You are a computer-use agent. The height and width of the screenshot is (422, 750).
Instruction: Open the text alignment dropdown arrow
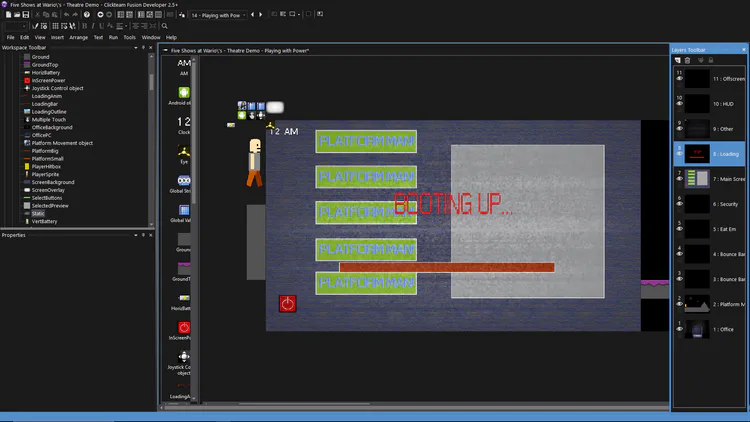(126, 26)
